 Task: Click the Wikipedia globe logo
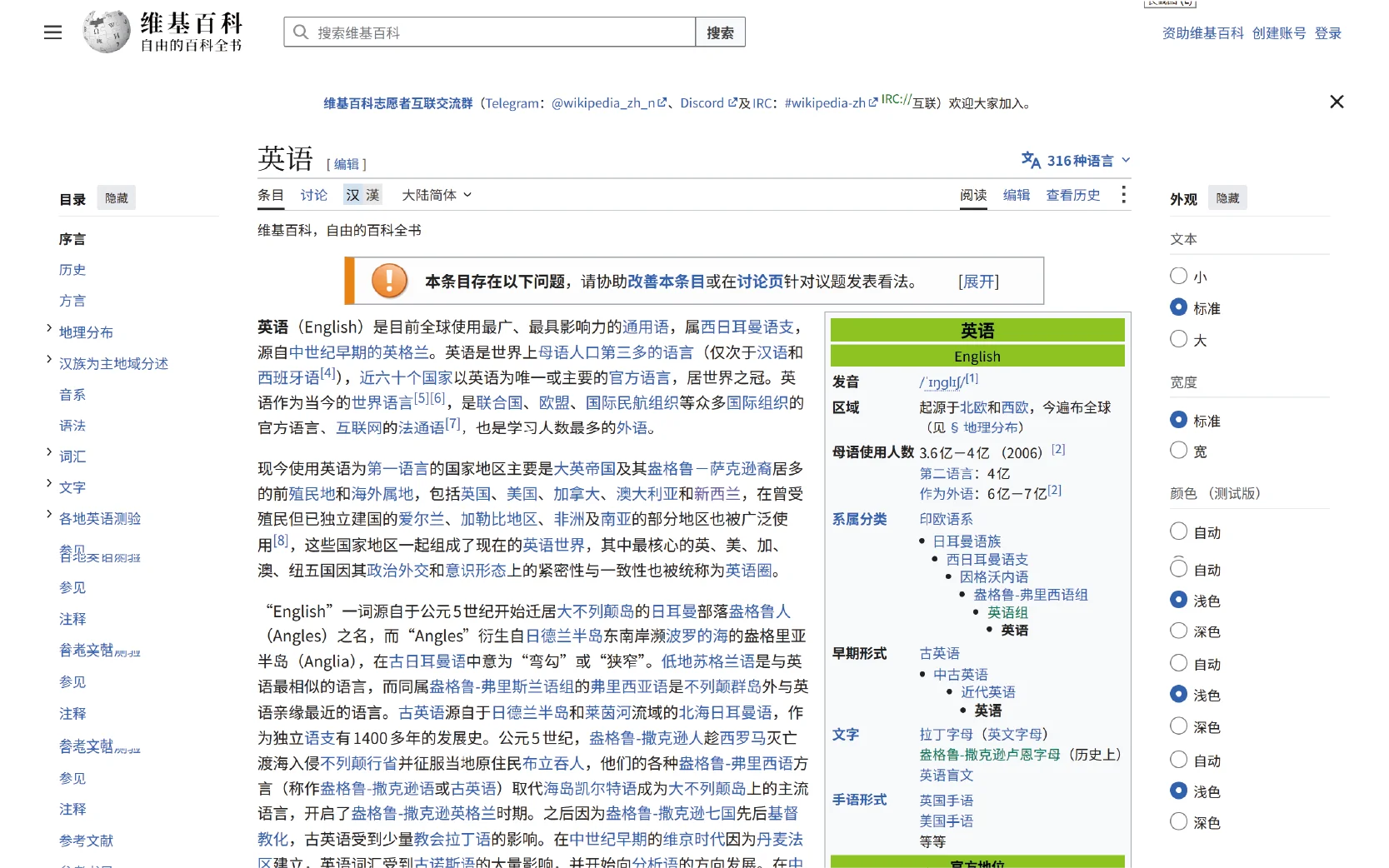tap(107, 32)
